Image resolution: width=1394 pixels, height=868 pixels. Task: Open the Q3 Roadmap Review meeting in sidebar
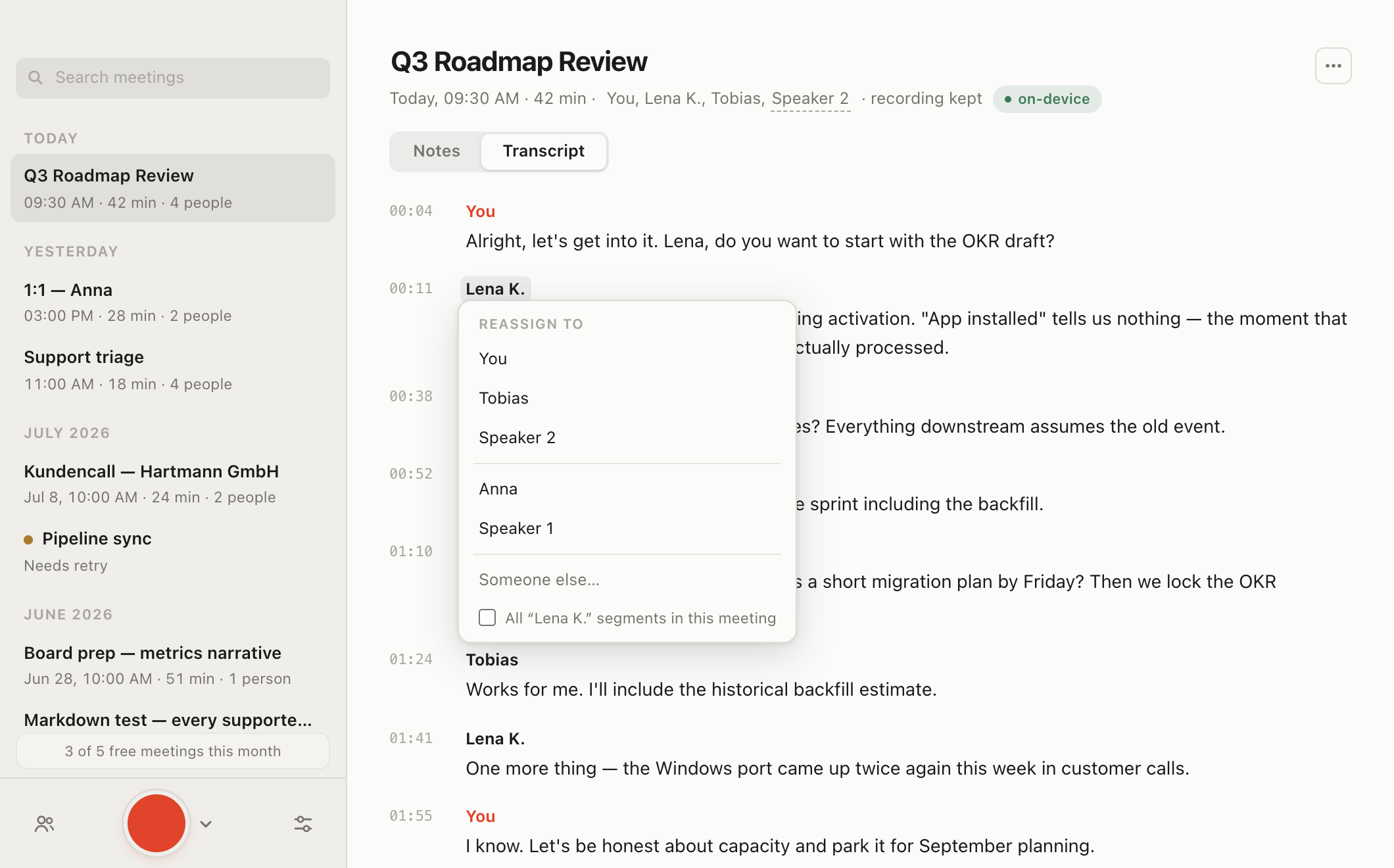point(173,188)
